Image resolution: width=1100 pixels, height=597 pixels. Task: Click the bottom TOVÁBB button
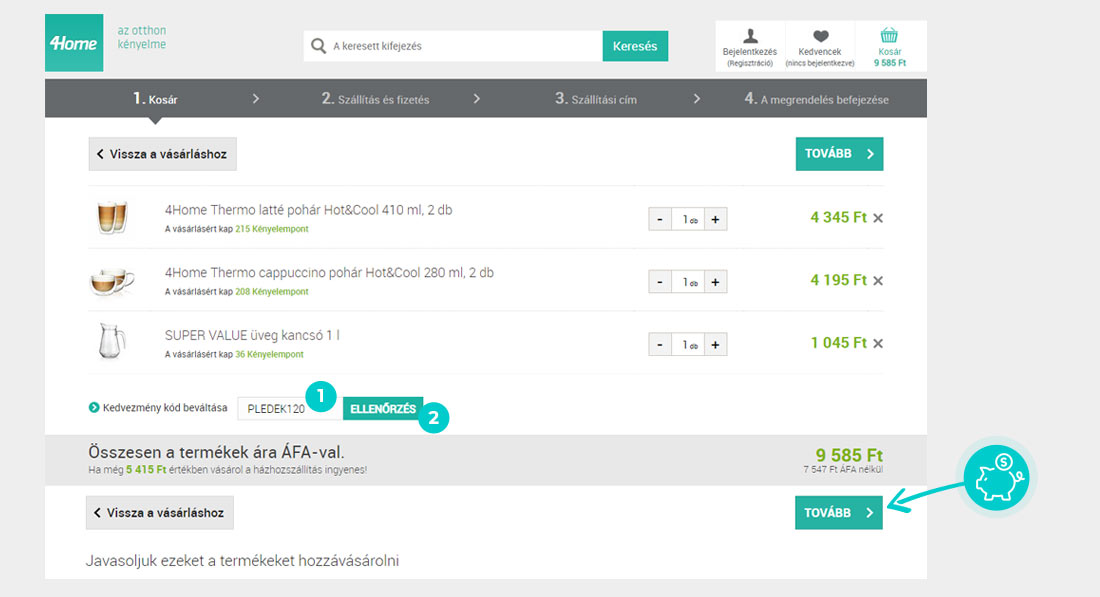pyautogui.click(x=839, y=513)
